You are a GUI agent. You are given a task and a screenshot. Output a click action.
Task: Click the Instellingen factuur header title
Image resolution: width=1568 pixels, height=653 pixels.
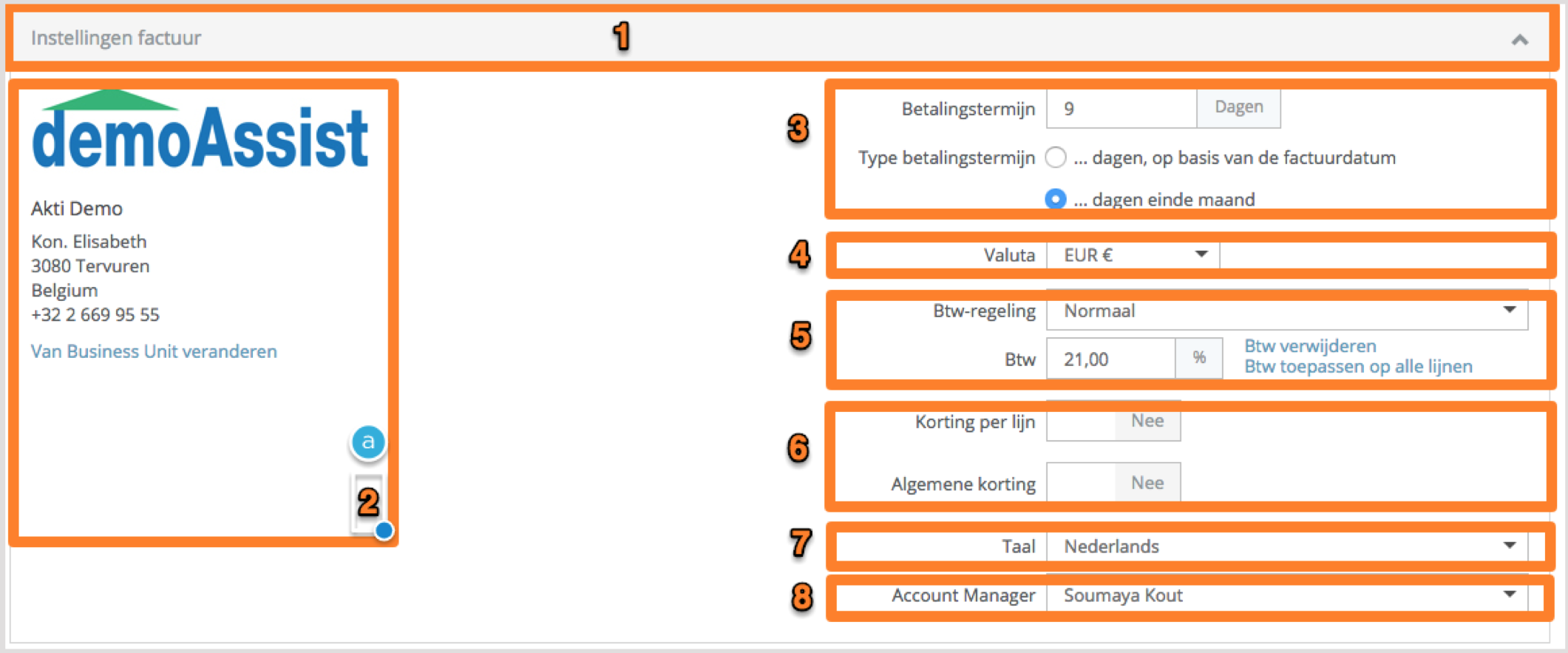(x=116, y=38)
